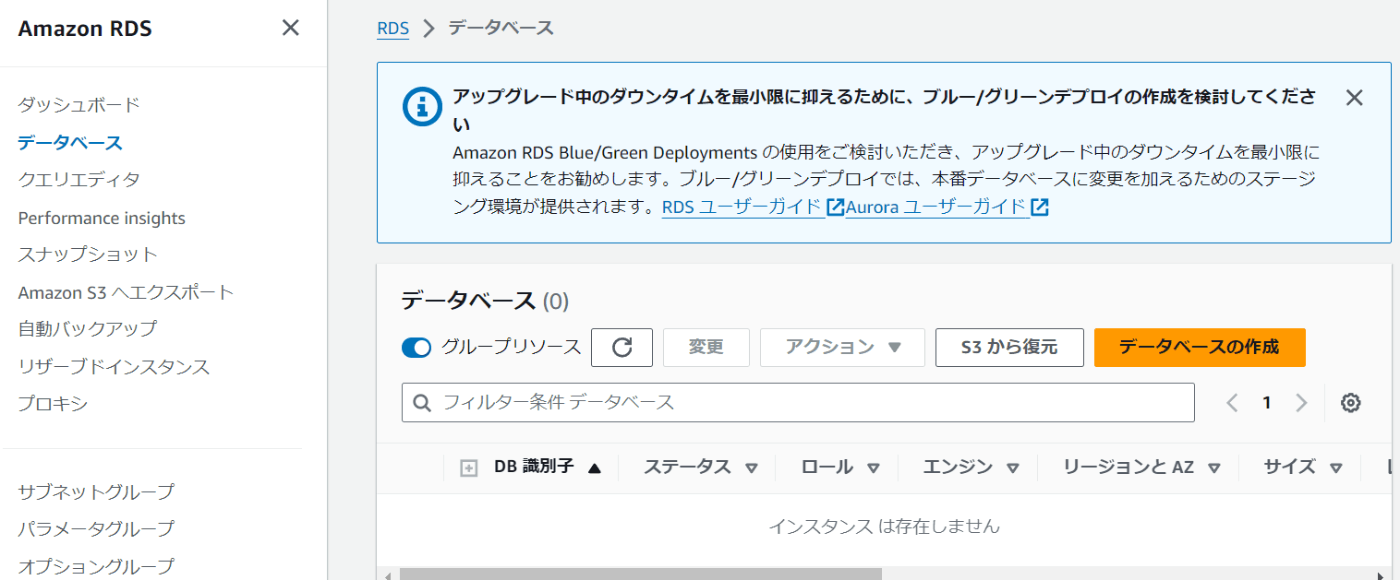Sort by エンジン column

click(x=970, y=467)
